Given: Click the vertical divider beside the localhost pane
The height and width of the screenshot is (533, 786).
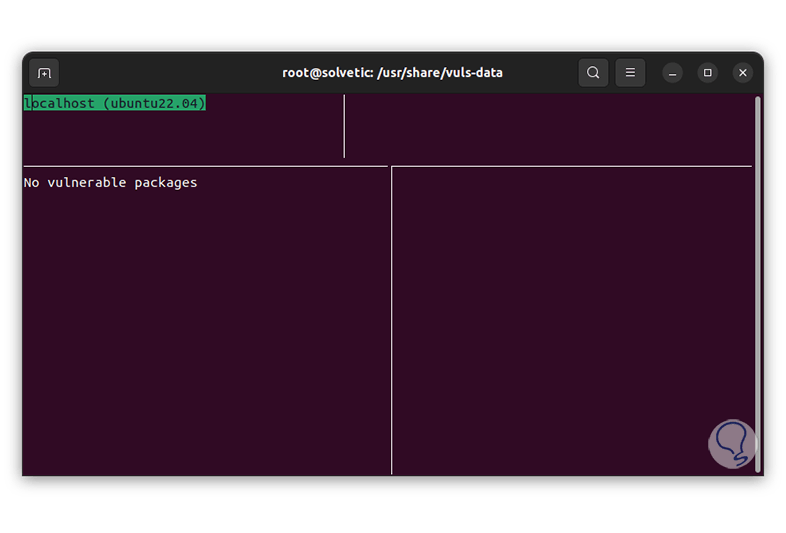Looking at the screenshot, I should 344,127.
